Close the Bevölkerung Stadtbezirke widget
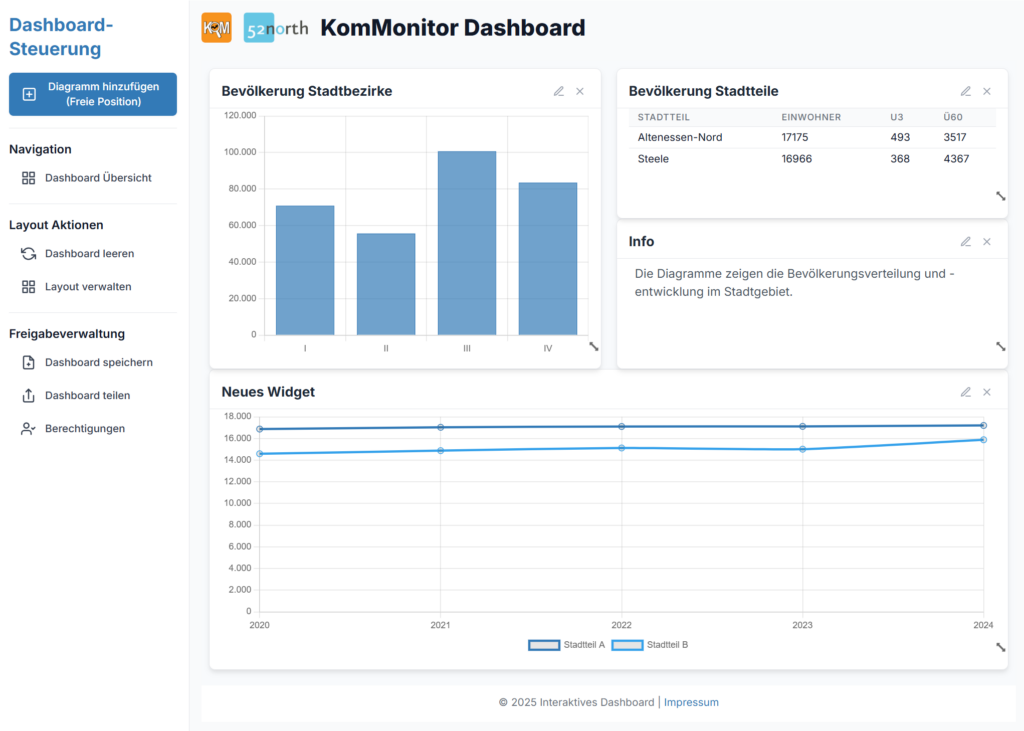Viewport: 1024px width, 731px height. [580, 91]
